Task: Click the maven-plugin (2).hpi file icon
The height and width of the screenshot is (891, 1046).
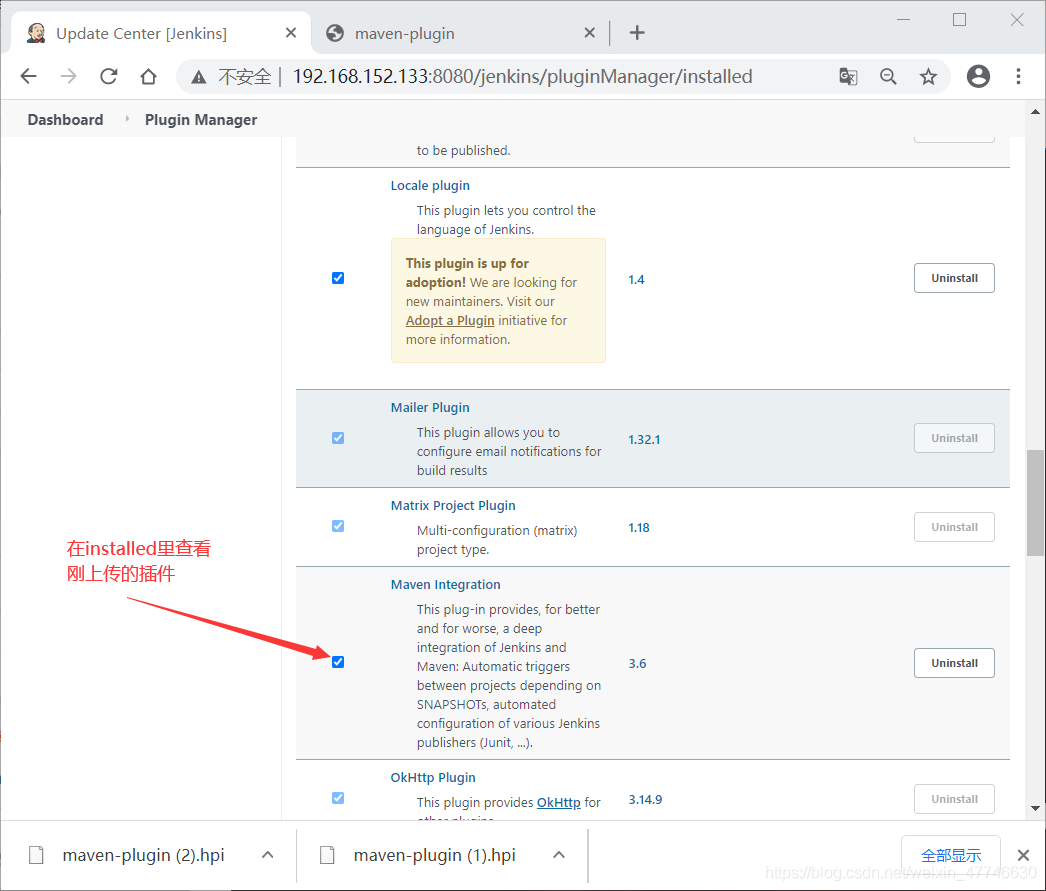Action: (x=36, y=854)
